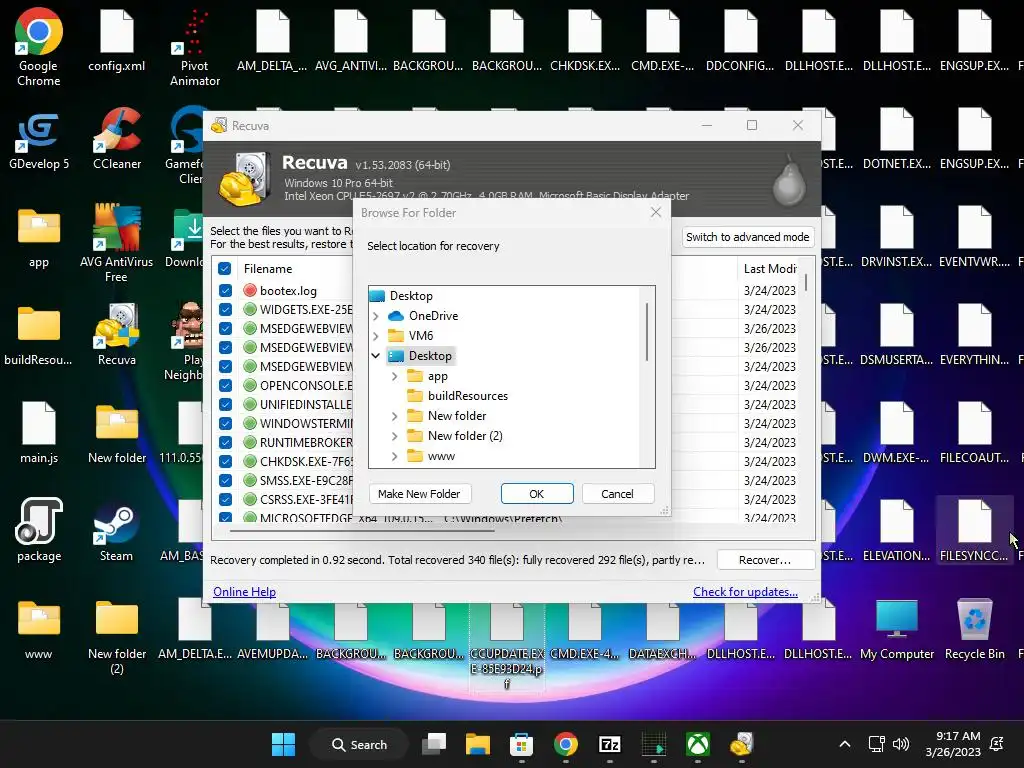Select the config.xml desktop file

pos(116,40)
